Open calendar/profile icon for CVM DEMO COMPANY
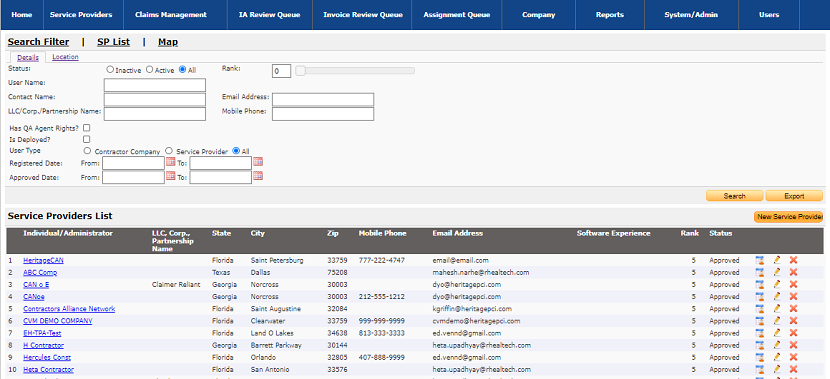This screenshot has width=830, height=379. (x=760, y=321)
